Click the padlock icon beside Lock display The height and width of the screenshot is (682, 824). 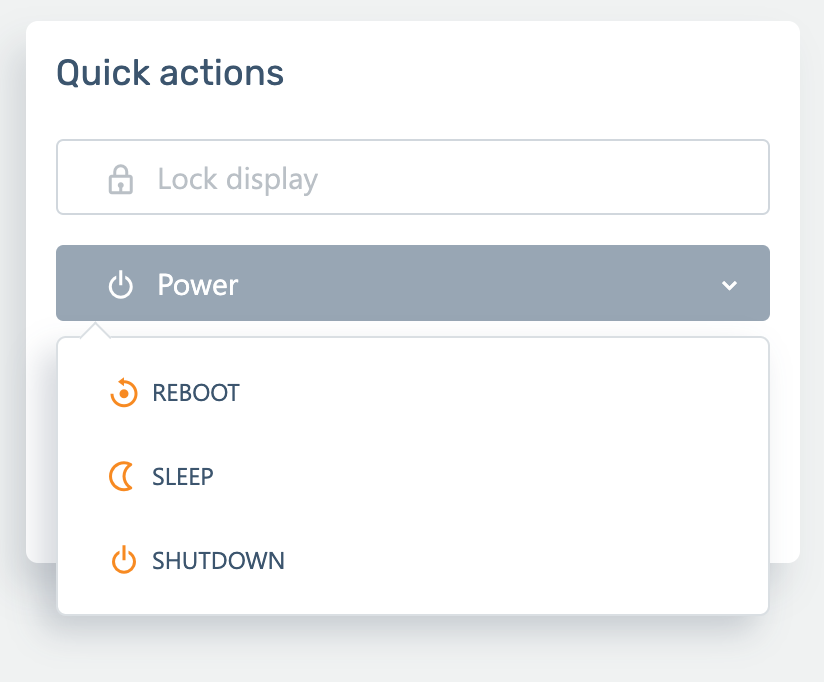[x=121, y=180]
